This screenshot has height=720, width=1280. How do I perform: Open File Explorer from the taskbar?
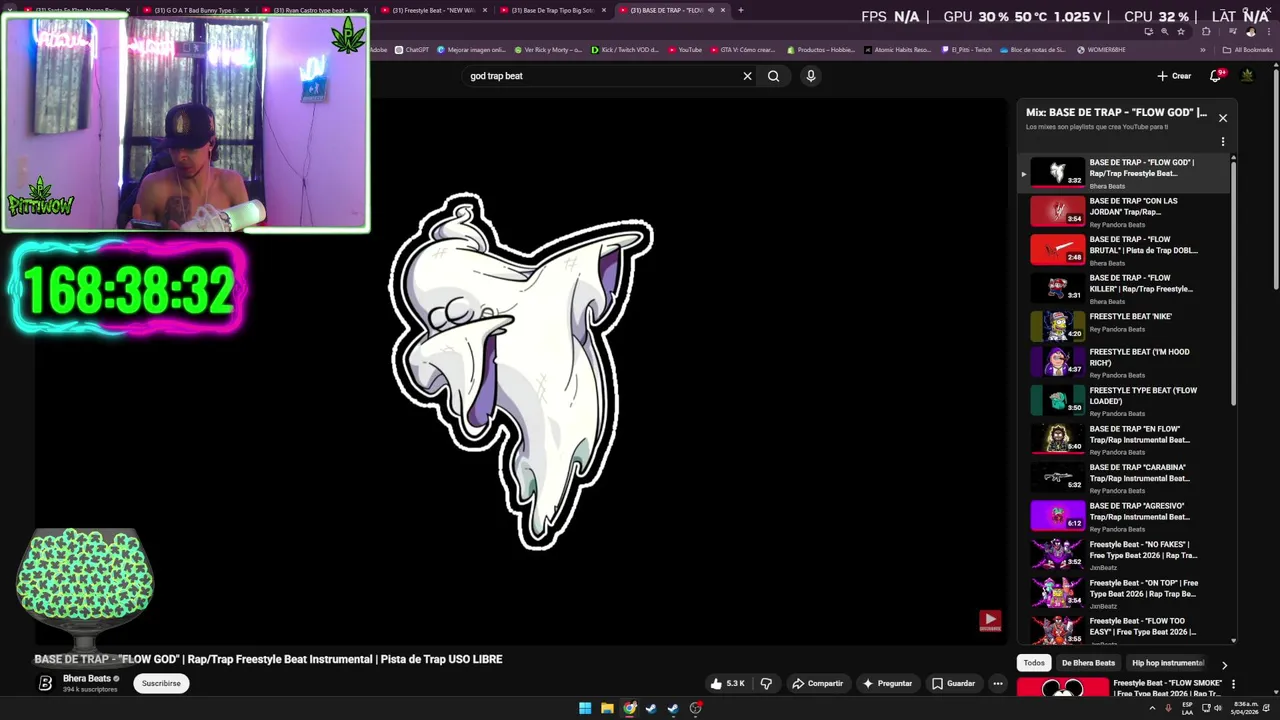tap(607, 708)
